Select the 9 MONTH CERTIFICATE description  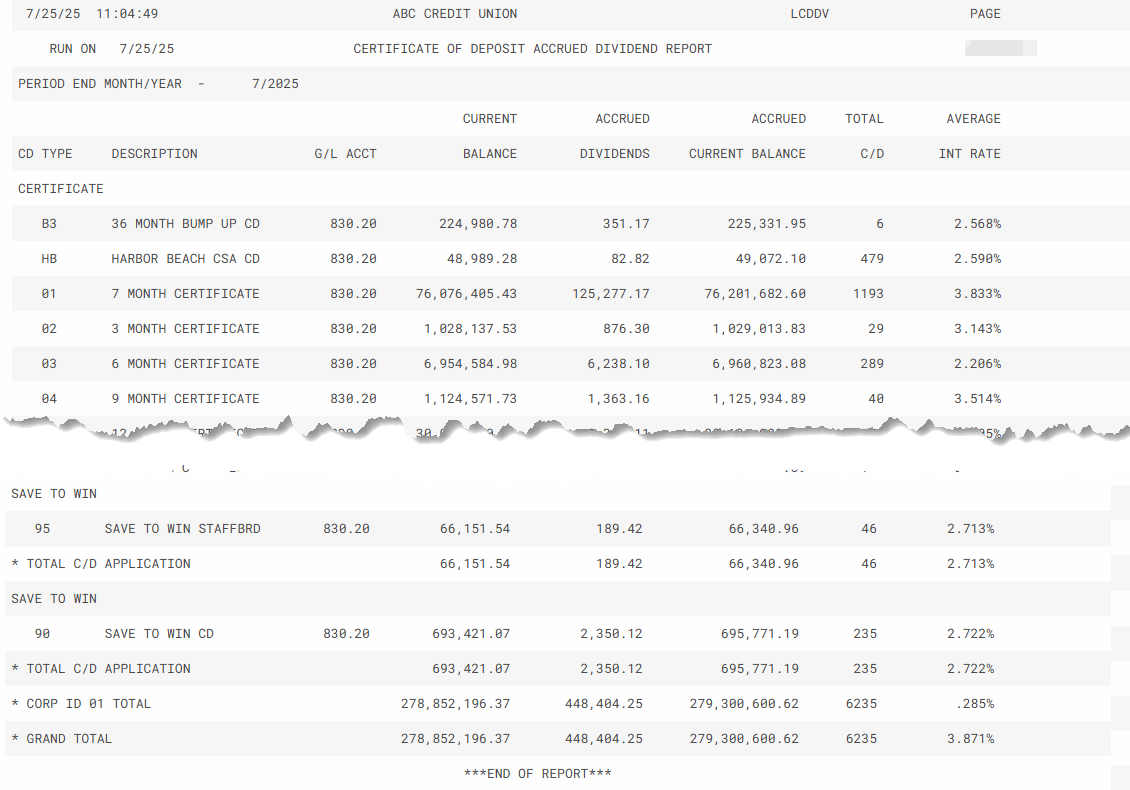point(185,399)
